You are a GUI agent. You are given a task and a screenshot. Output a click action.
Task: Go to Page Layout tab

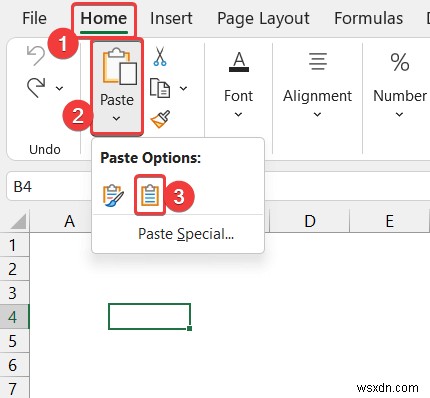pos(263,19)
